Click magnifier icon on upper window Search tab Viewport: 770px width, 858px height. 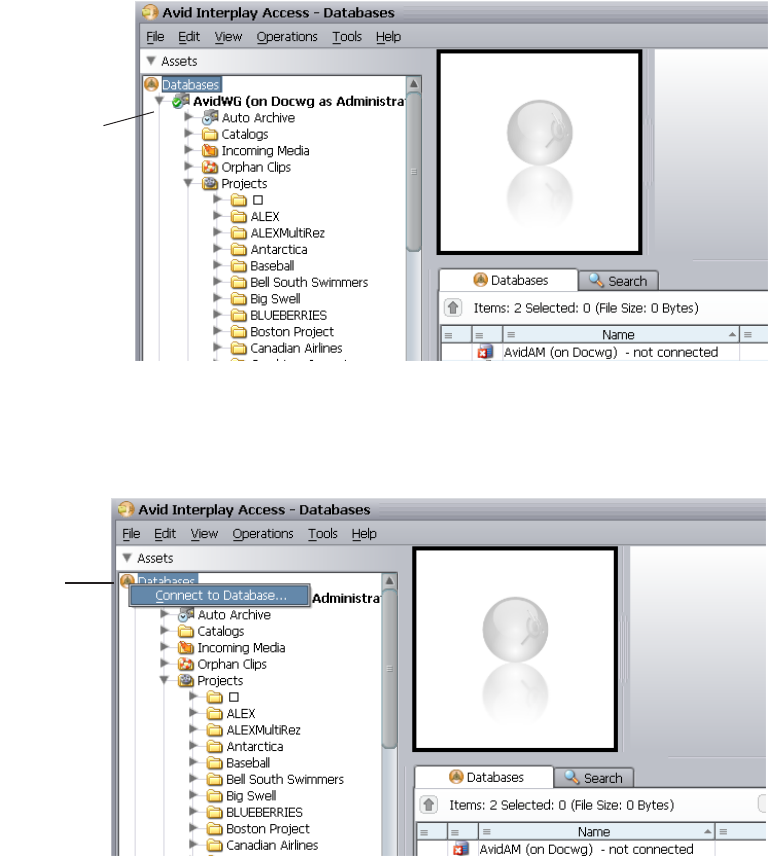[x=596, y=280]
